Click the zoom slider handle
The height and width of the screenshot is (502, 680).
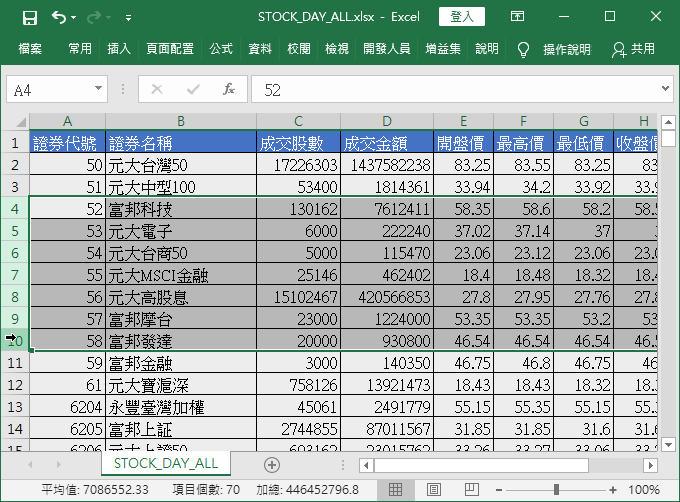click(x=556, y=490)
